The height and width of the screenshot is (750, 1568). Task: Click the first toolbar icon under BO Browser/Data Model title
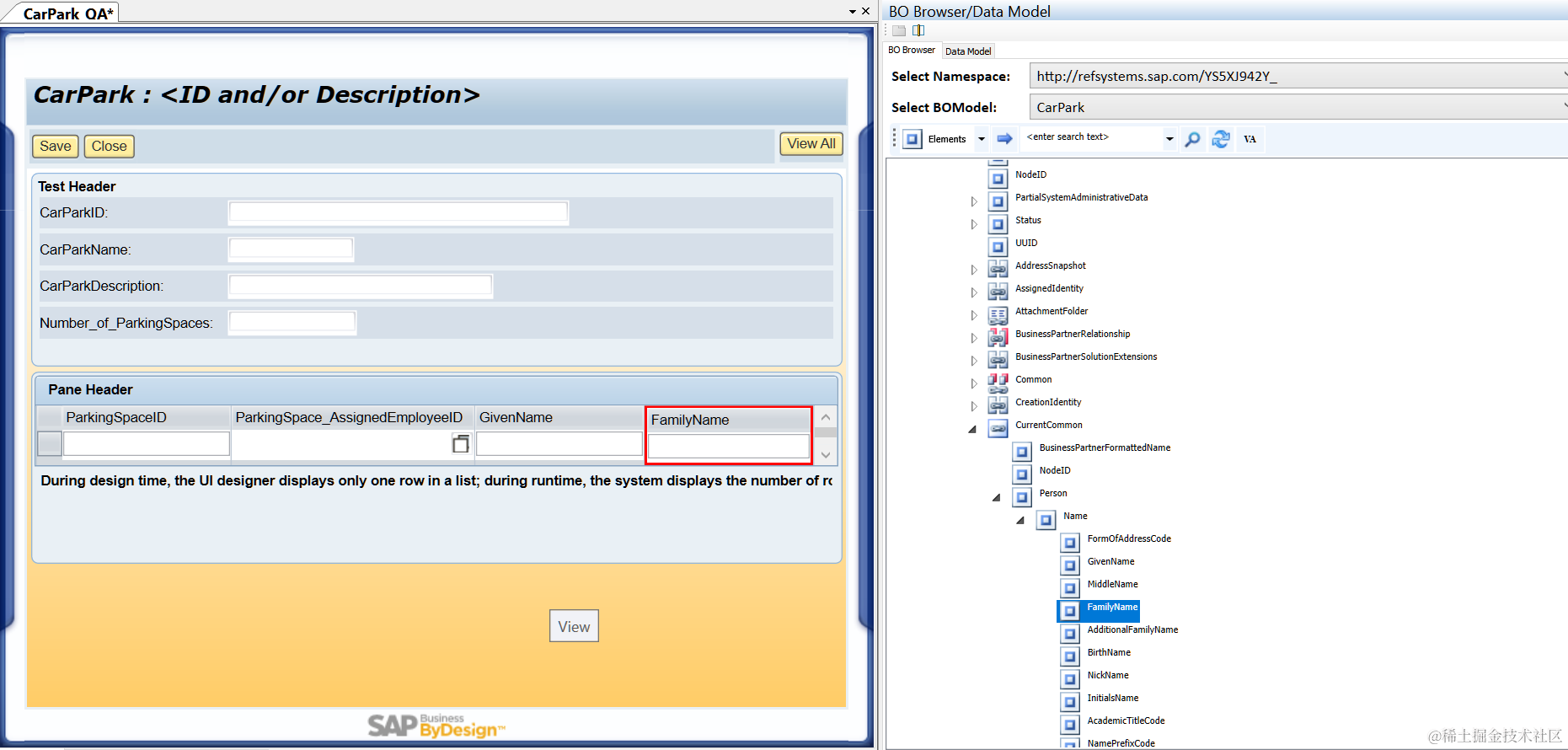pos(900,30)
